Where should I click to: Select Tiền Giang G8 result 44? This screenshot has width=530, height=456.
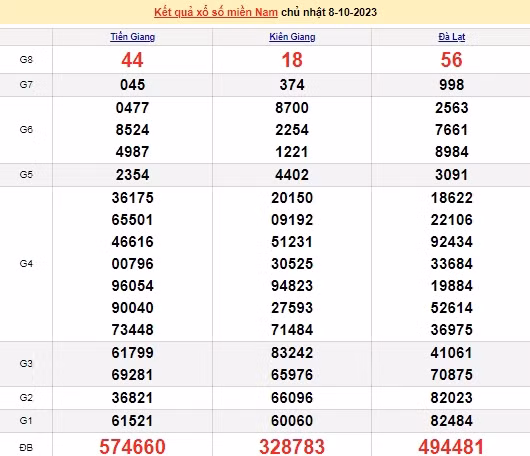[132, 60]
